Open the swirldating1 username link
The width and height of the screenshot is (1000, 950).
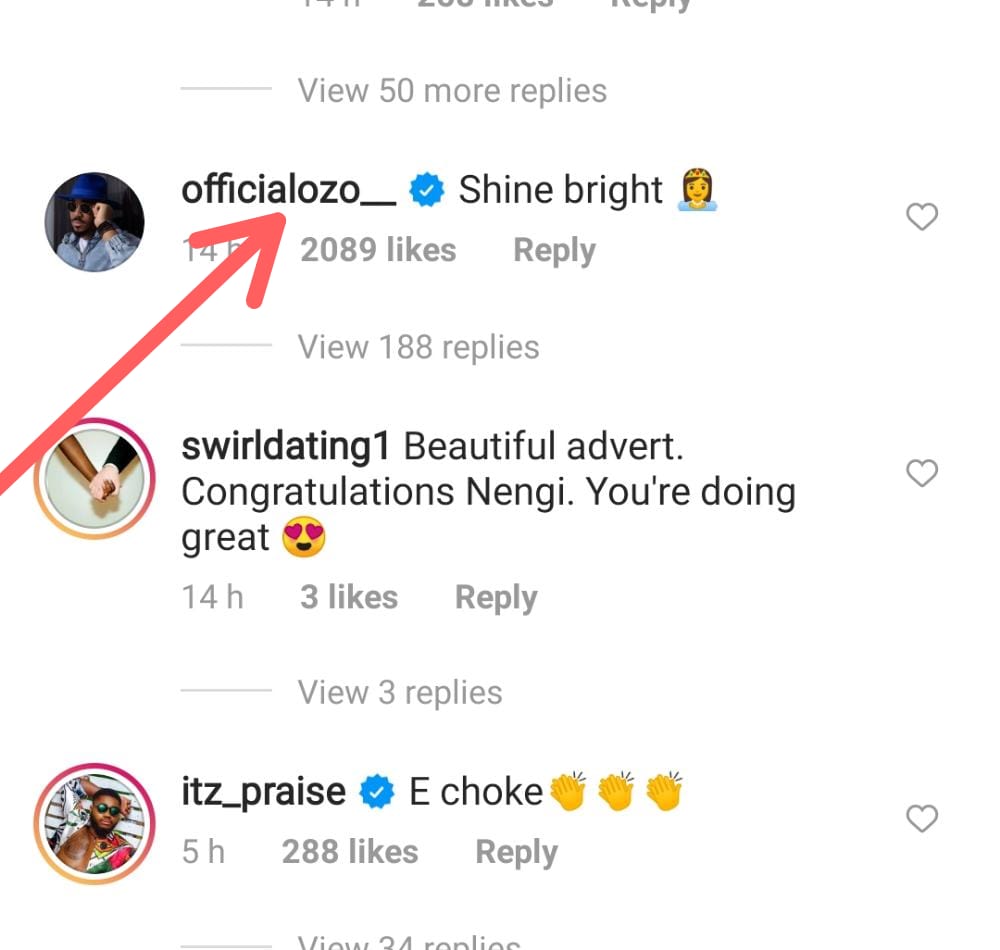click(x=285, y=447)
